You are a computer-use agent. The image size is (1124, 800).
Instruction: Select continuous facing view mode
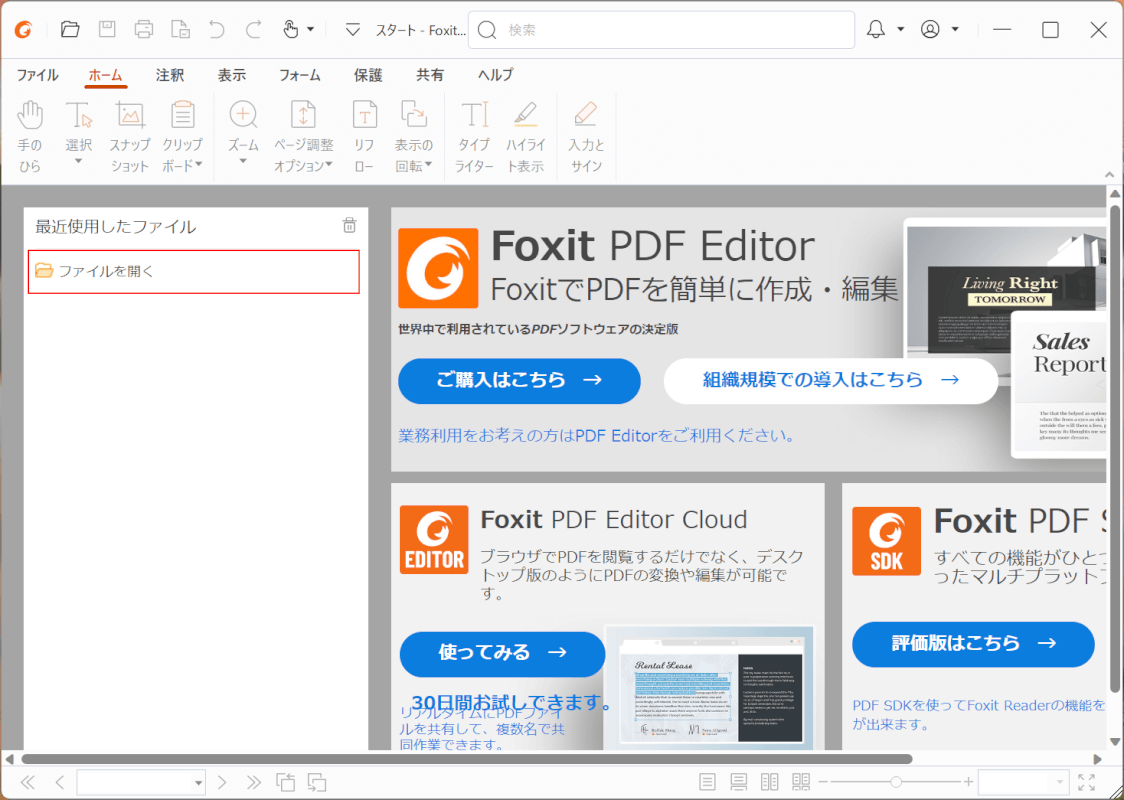[x=801, y=782]
